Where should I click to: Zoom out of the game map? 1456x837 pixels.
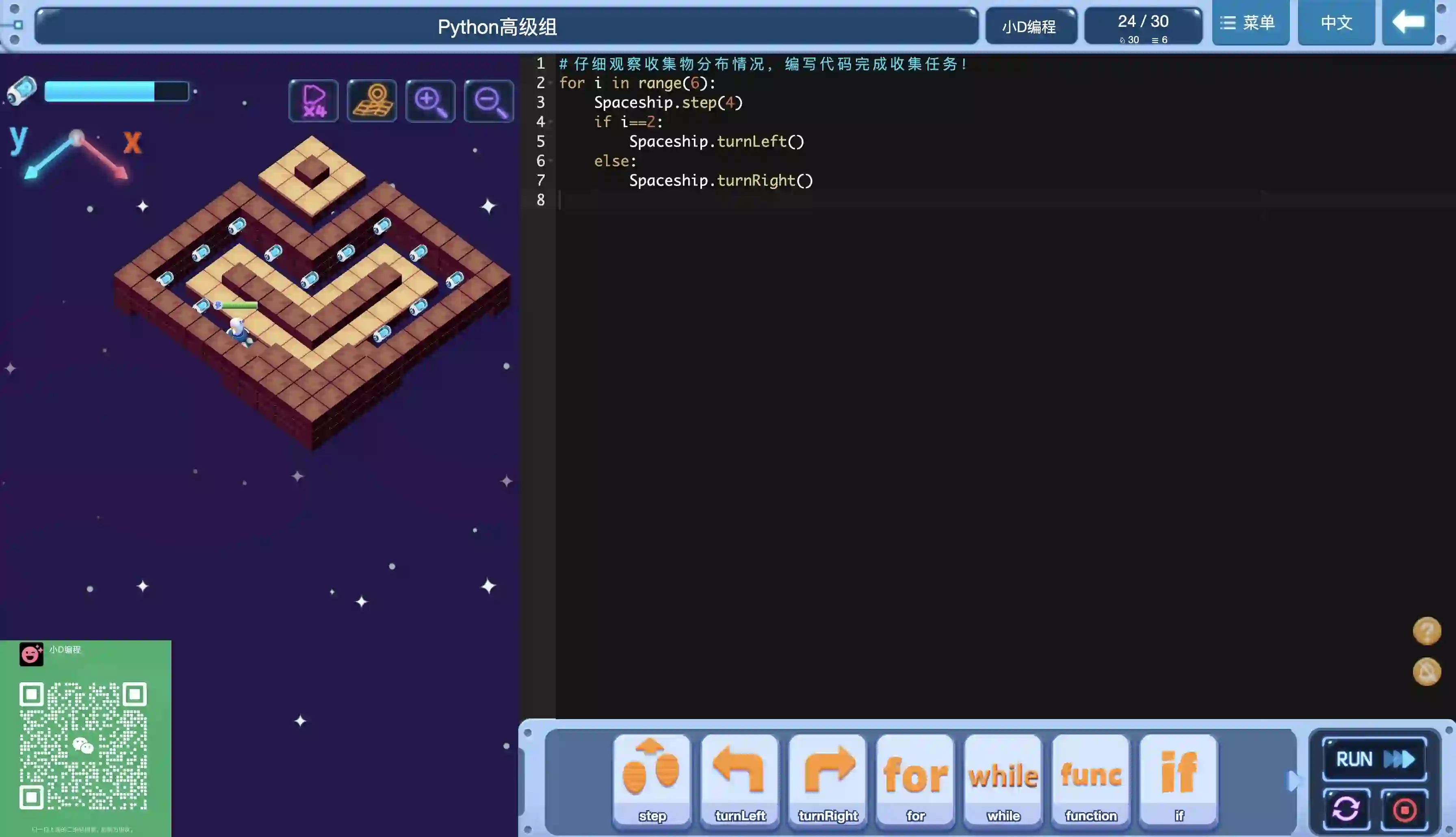[x=488, y=101]
